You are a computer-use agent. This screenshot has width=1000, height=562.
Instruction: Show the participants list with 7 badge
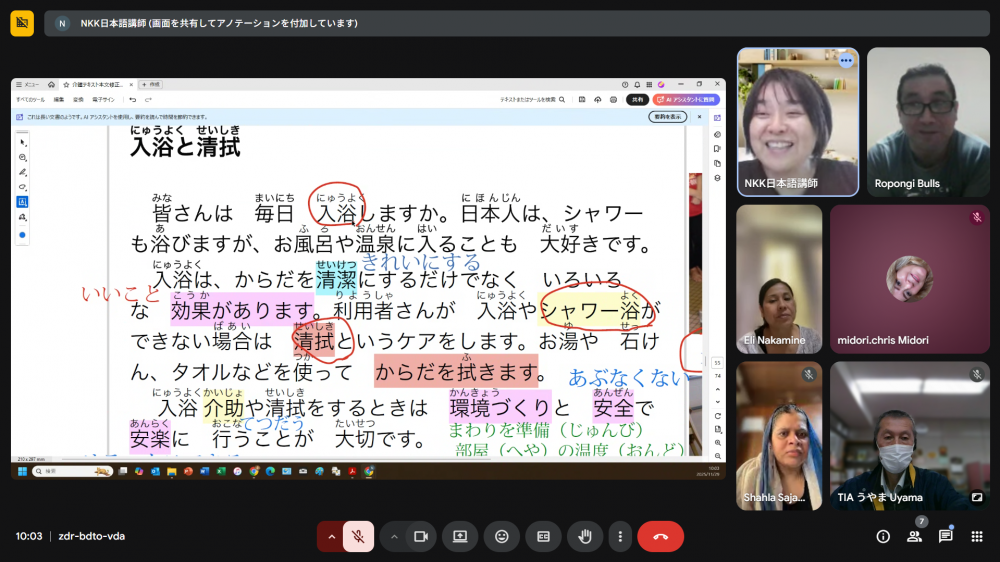[914, 537]
